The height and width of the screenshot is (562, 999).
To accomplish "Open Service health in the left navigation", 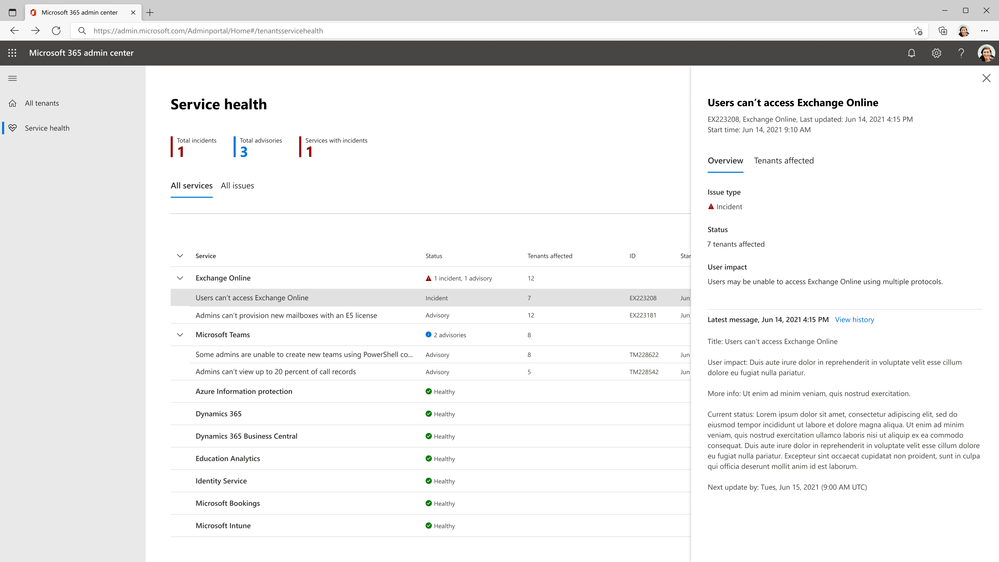I will [47, 128].
